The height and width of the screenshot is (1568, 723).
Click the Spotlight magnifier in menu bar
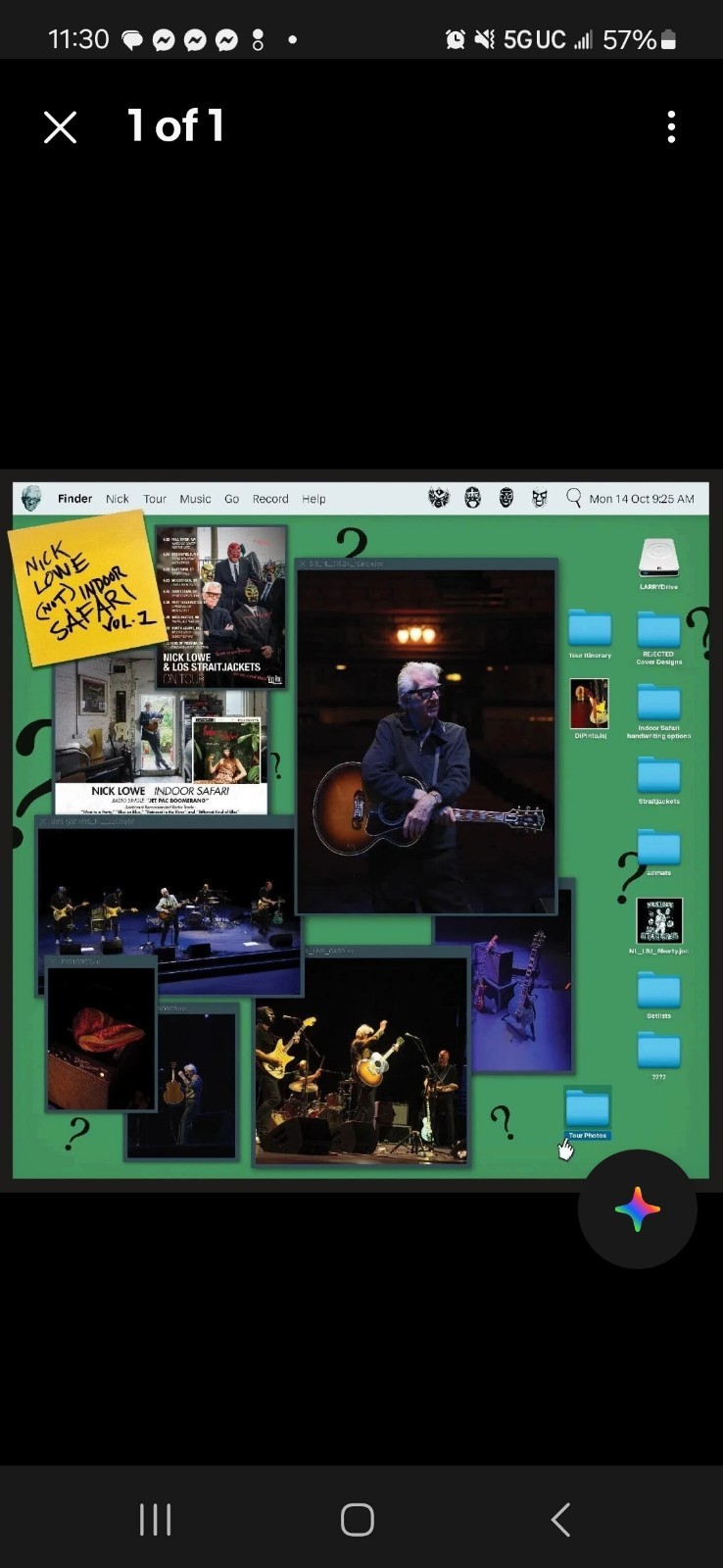pyautogui.click(x=573, y=498)
